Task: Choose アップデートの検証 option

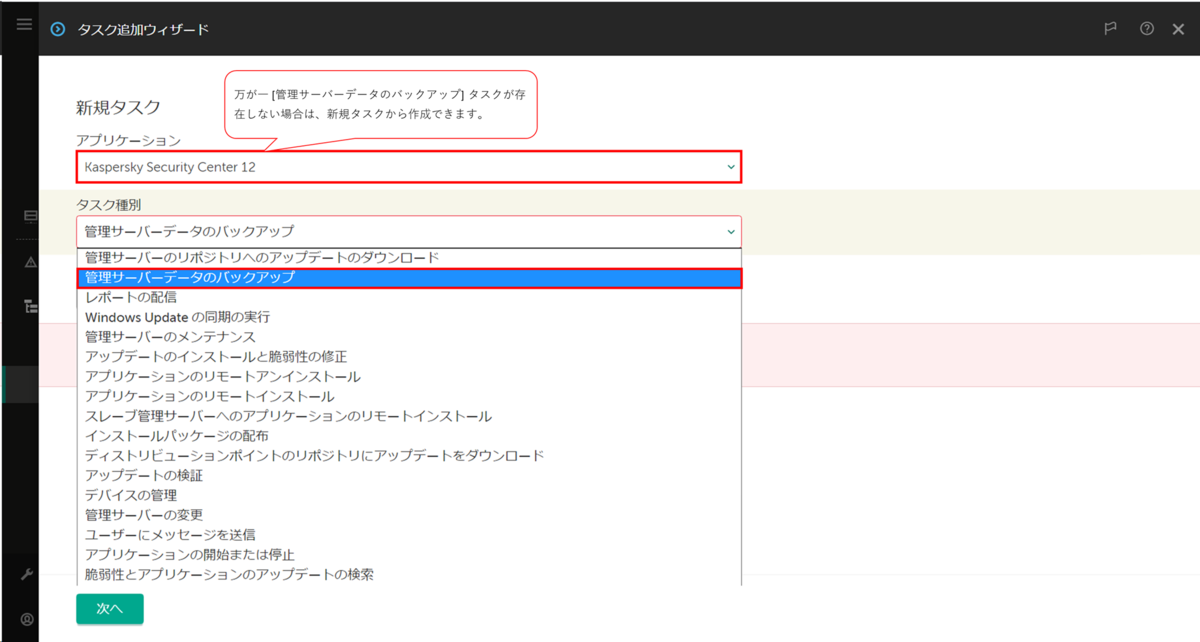Action: point(409,476)
